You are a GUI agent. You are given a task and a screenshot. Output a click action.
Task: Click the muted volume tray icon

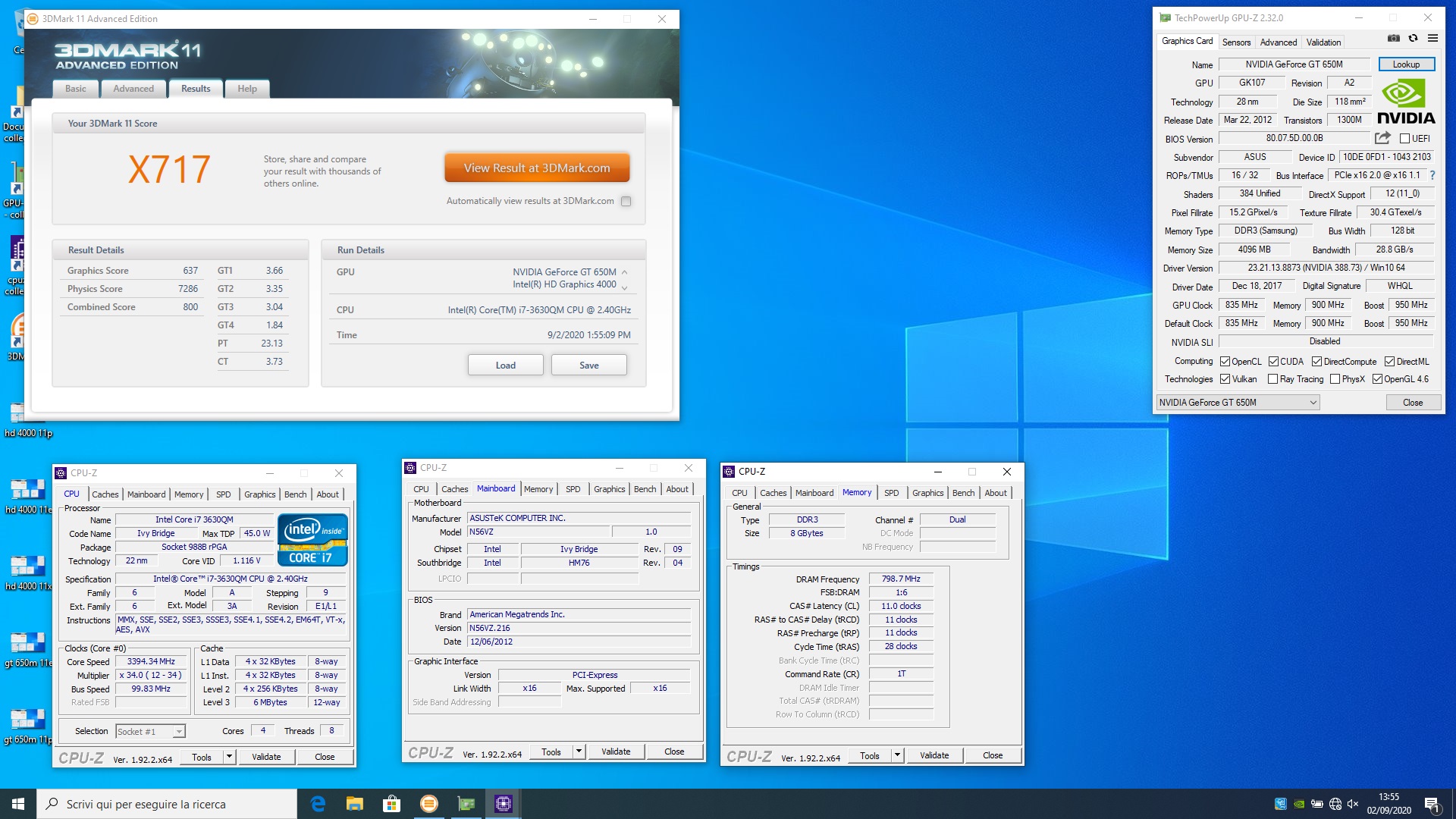click(x=1353, y=804)
